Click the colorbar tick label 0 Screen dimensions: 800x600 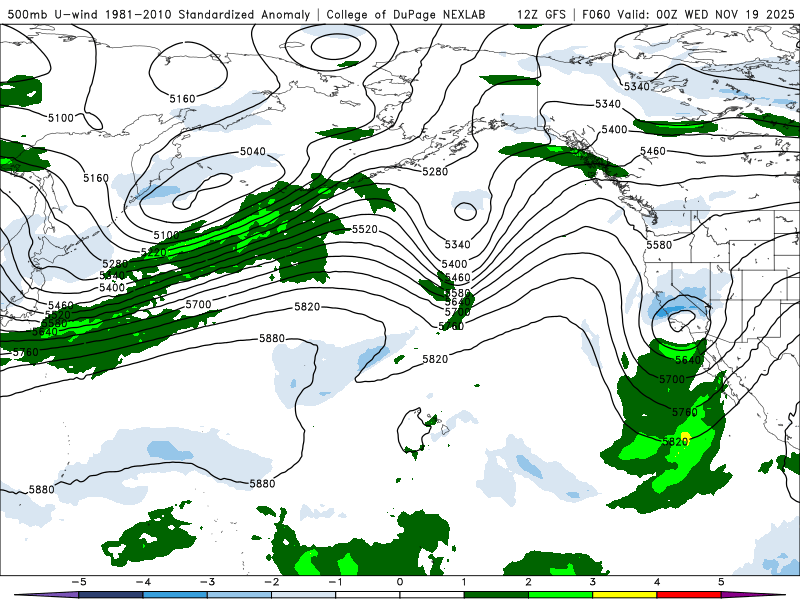tap(400, 582)
